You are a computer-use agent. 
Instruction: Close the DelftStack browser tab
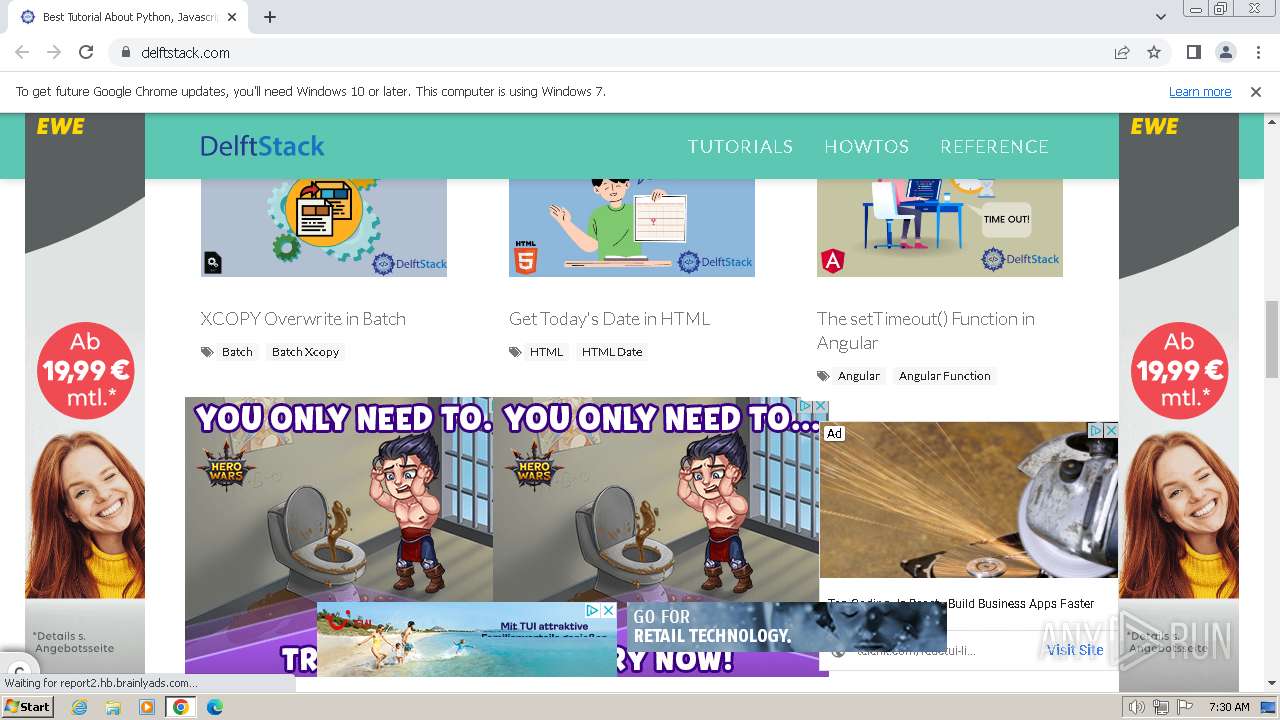[x=232, y=17]
